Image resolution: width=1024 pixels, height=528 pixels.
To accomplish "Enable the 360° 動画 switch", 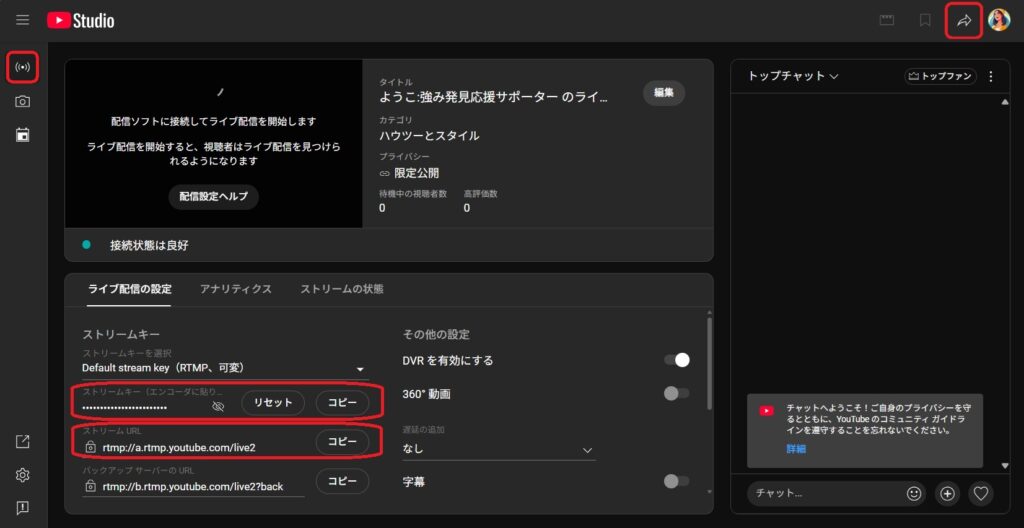I will pos(677,394).
